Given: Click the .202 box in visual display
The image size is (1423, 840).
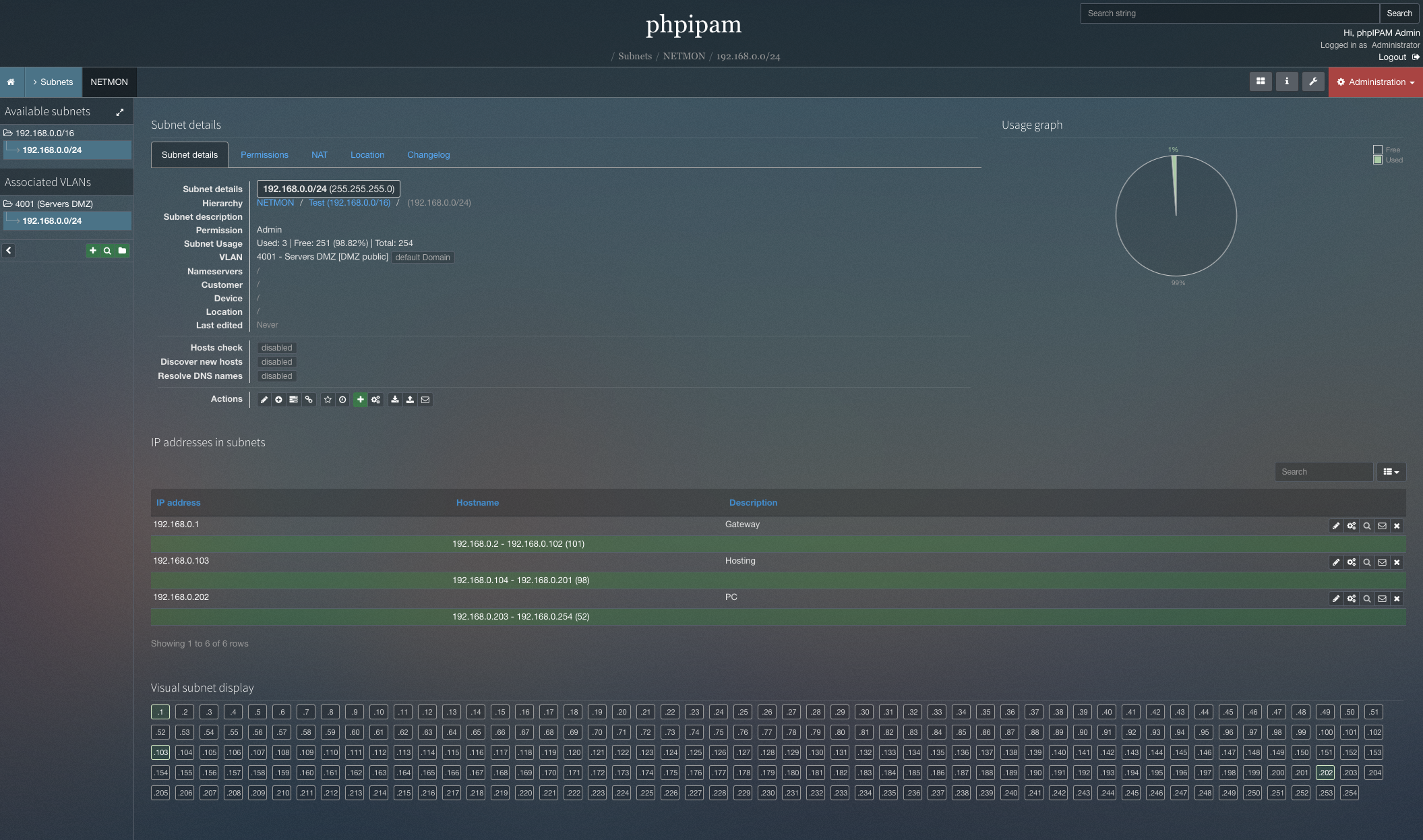Looking at the screenshot, I should (1325, 773).
